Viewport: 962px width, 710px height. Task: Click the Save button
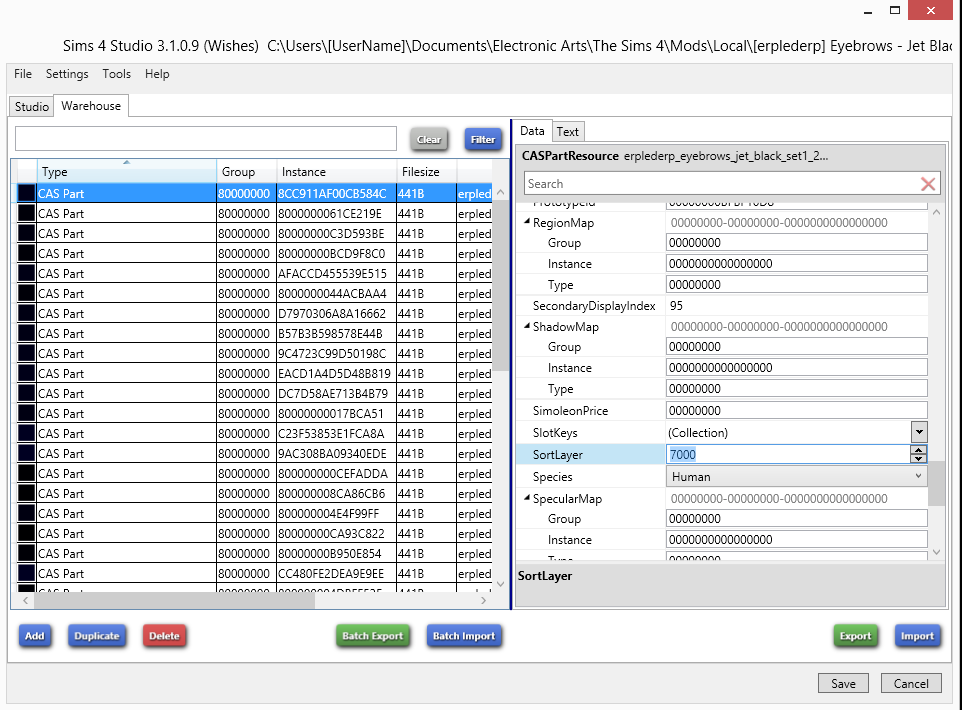click(x=843, y=683)
